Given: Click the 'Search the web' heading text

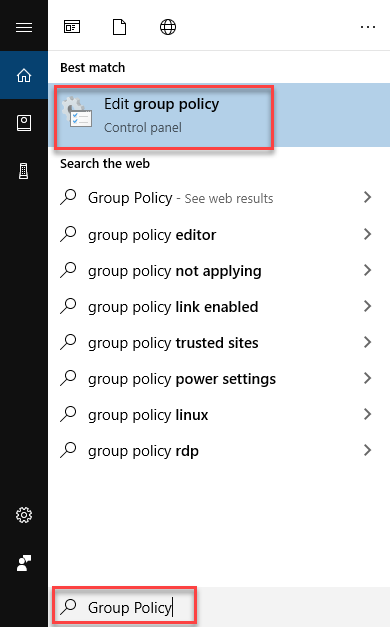Looking at the screenshot, I should (105, 164).
